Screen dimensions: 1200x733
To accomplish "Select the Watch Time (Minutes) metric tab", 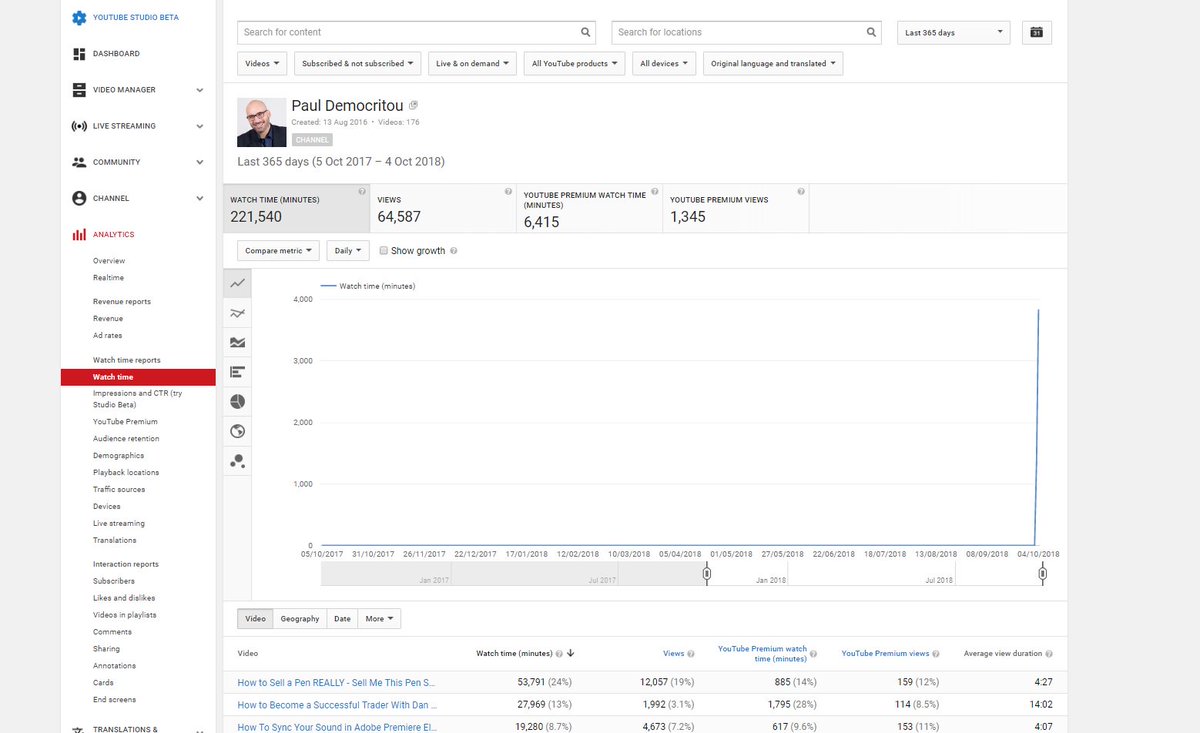I will [x=297, y=208].
